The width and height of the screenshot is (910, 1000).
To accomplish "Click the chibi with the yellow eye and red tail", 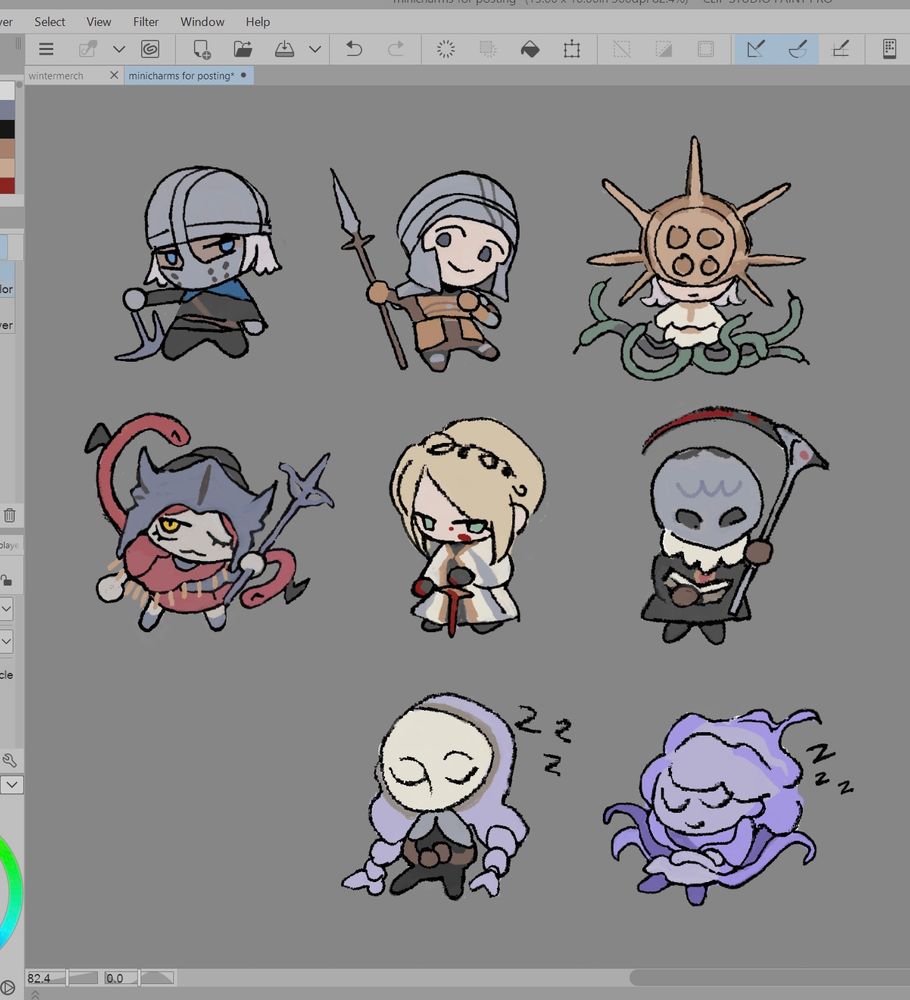I will click(x=208, y=523).
